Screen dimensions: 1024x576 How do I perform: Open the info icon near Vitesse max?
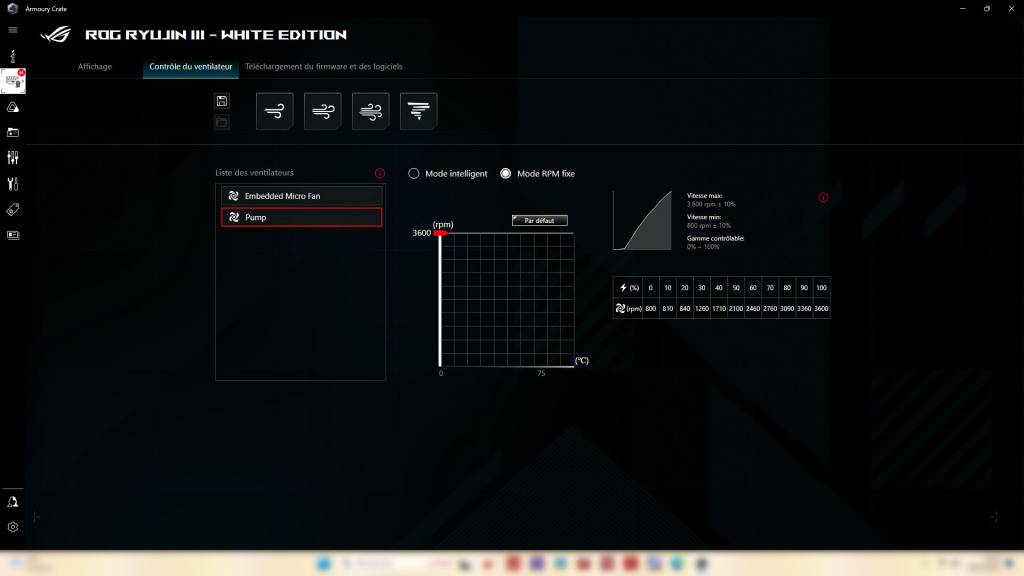pyautogui.click(x=823, y=198)
